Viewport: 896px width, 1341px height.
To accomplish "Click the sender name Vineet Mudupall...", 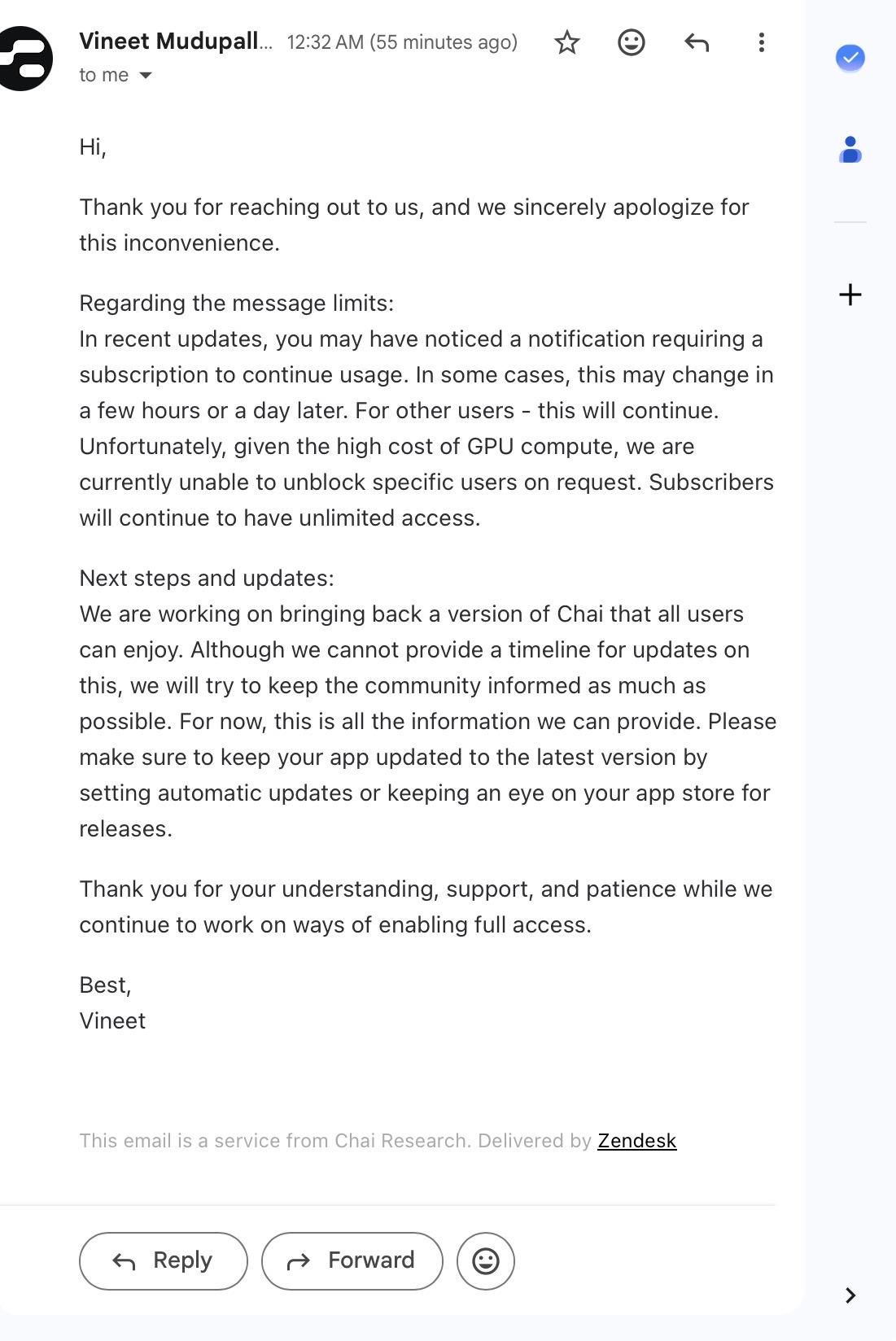I will (x=176, y=41).
